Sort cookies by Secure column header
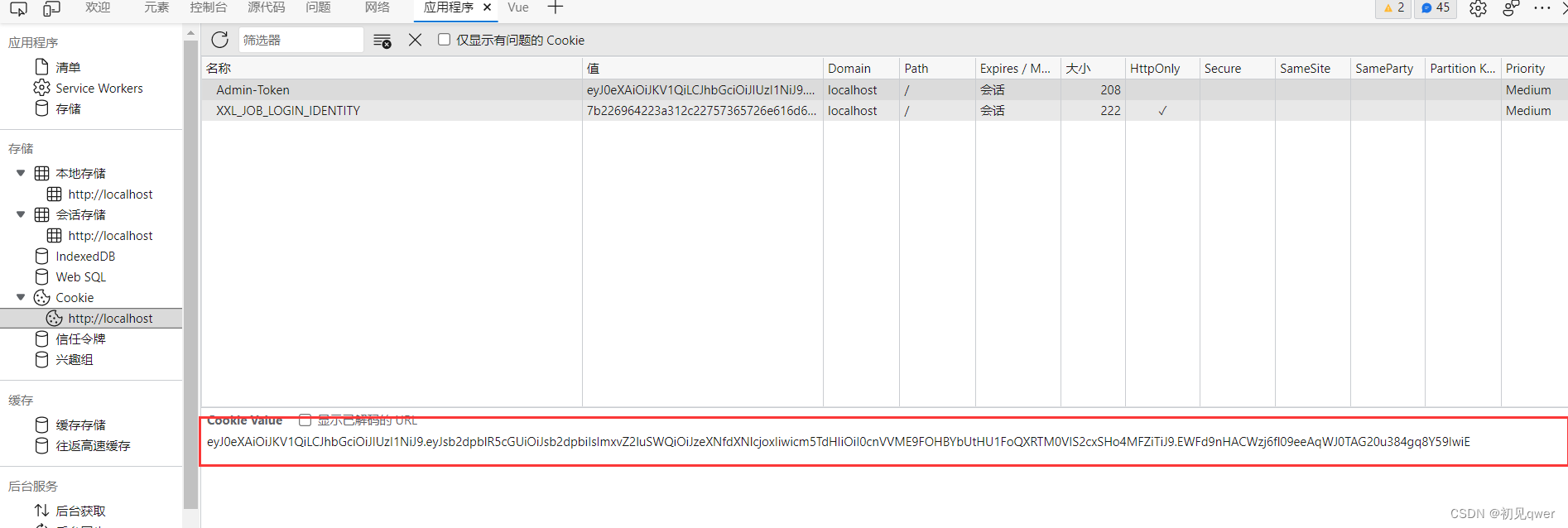Viewport: 1568px width, 528px height. (x=1237, y=68)
